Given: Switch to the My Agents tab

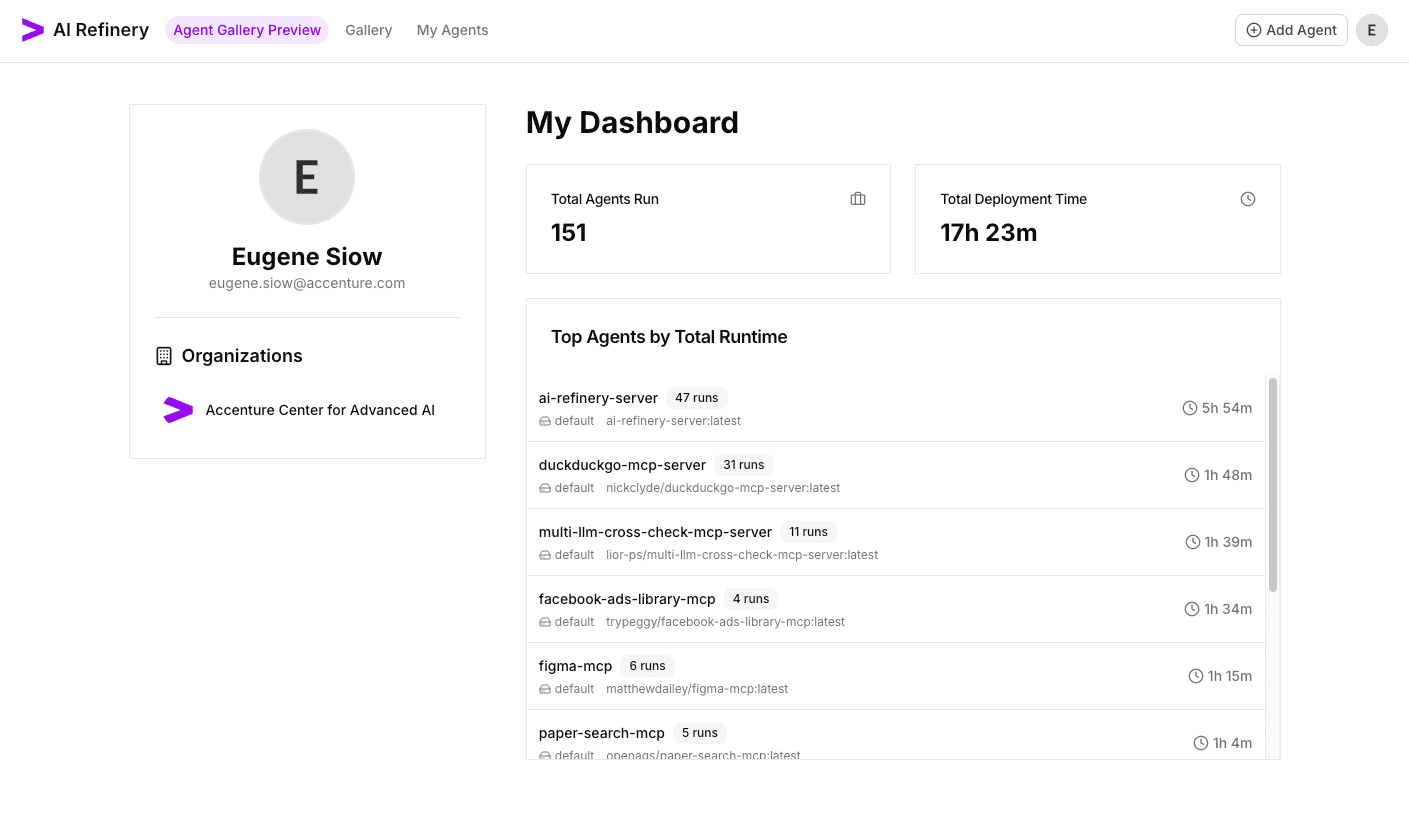Looking at the screenshot, I should point(452,30).
